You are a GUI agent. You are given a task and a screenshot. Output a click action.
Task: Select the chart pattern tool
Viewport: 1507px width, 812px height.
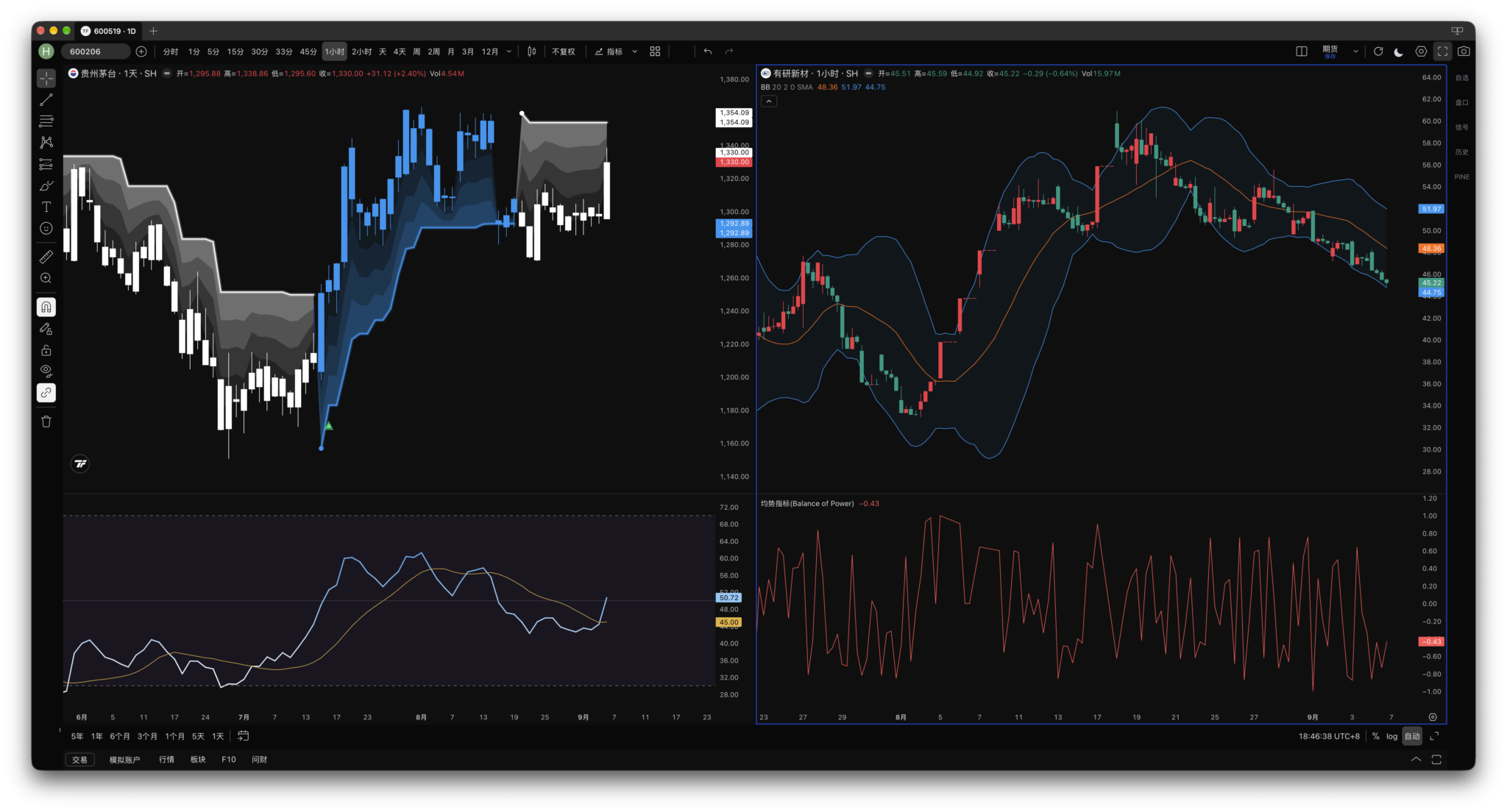pos(46,142)
